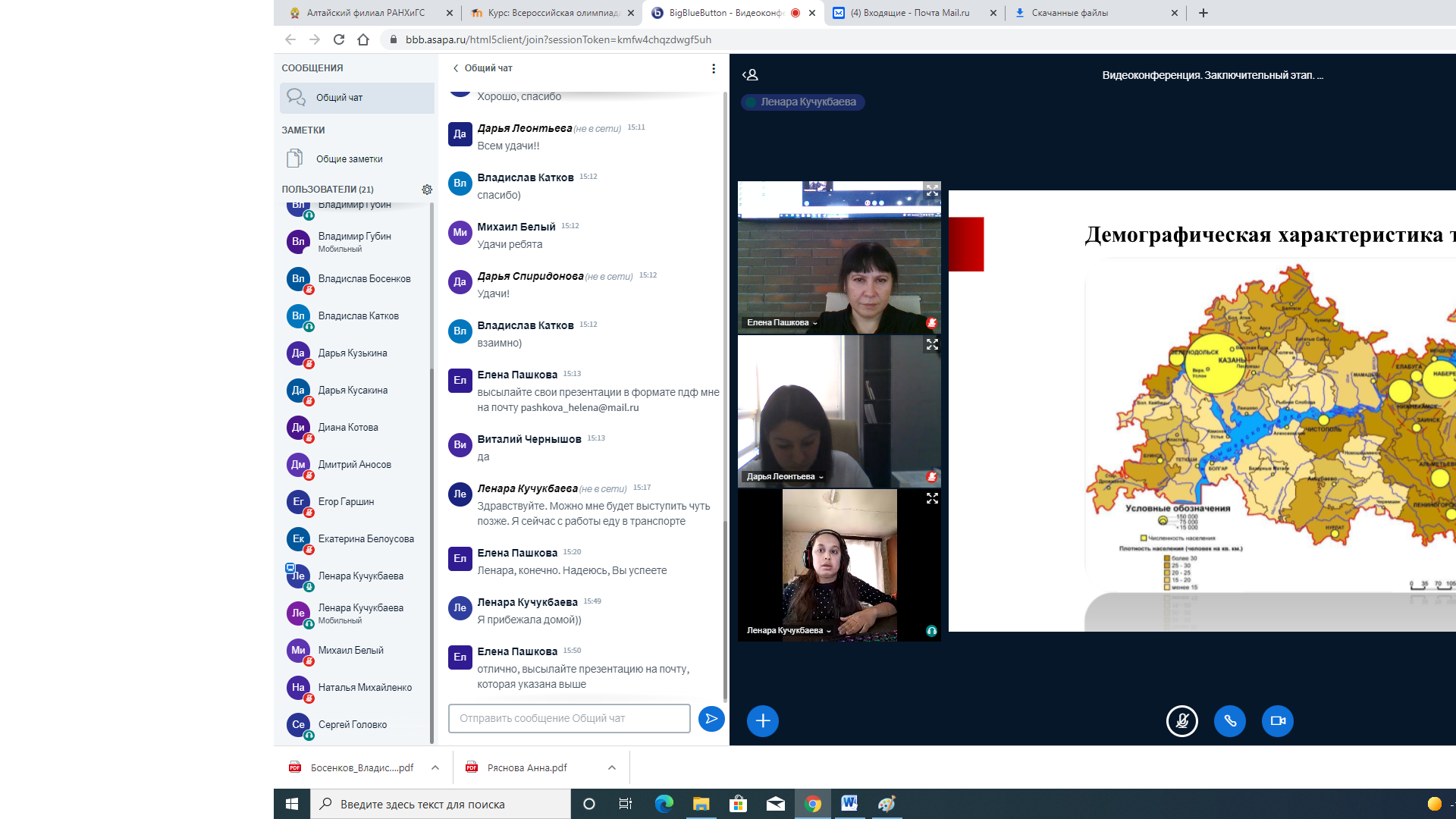Expand options for Ряснова Анна.pdf download
The image size is (1456, 819).
612,768
